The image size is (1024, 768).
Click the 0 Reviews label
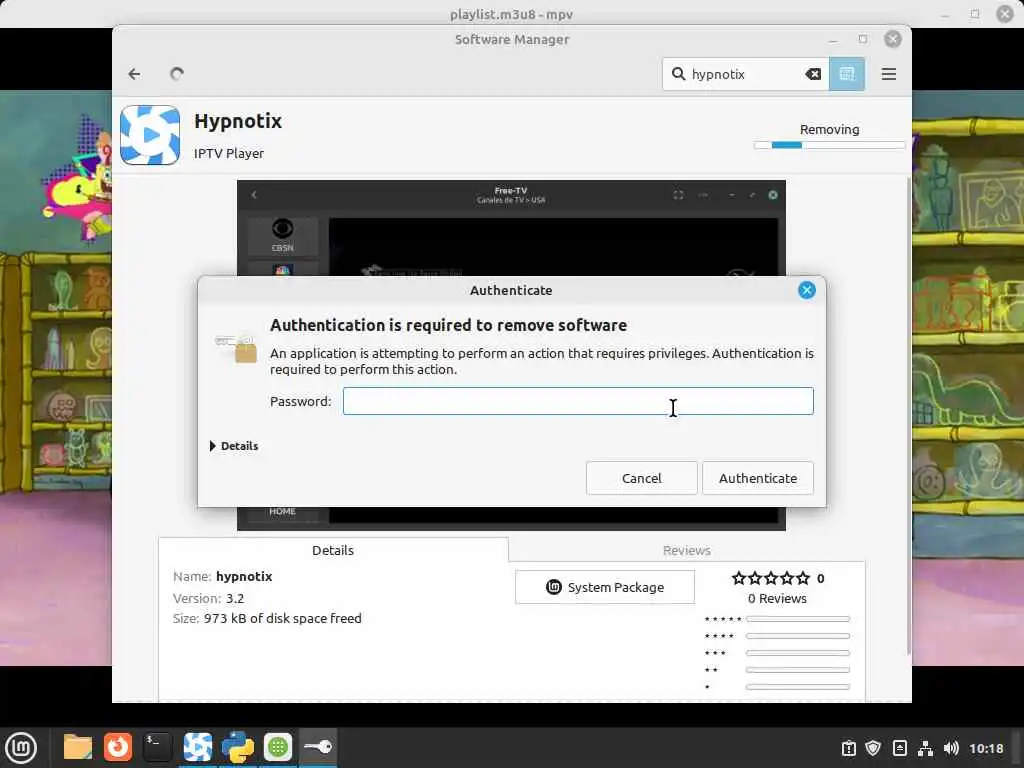777,598
